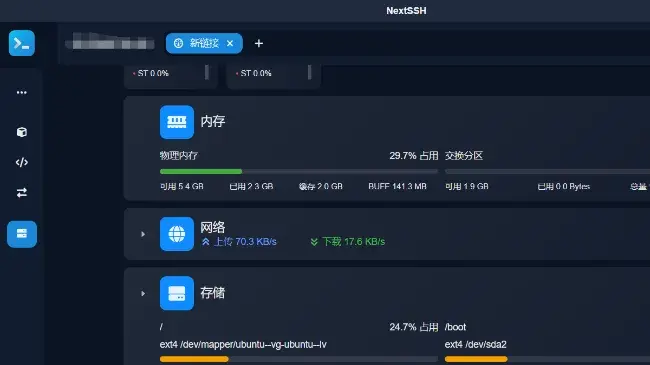650x365 pixels.
Task: Open the cube package icon in sidebar
Action: (22, 132)
